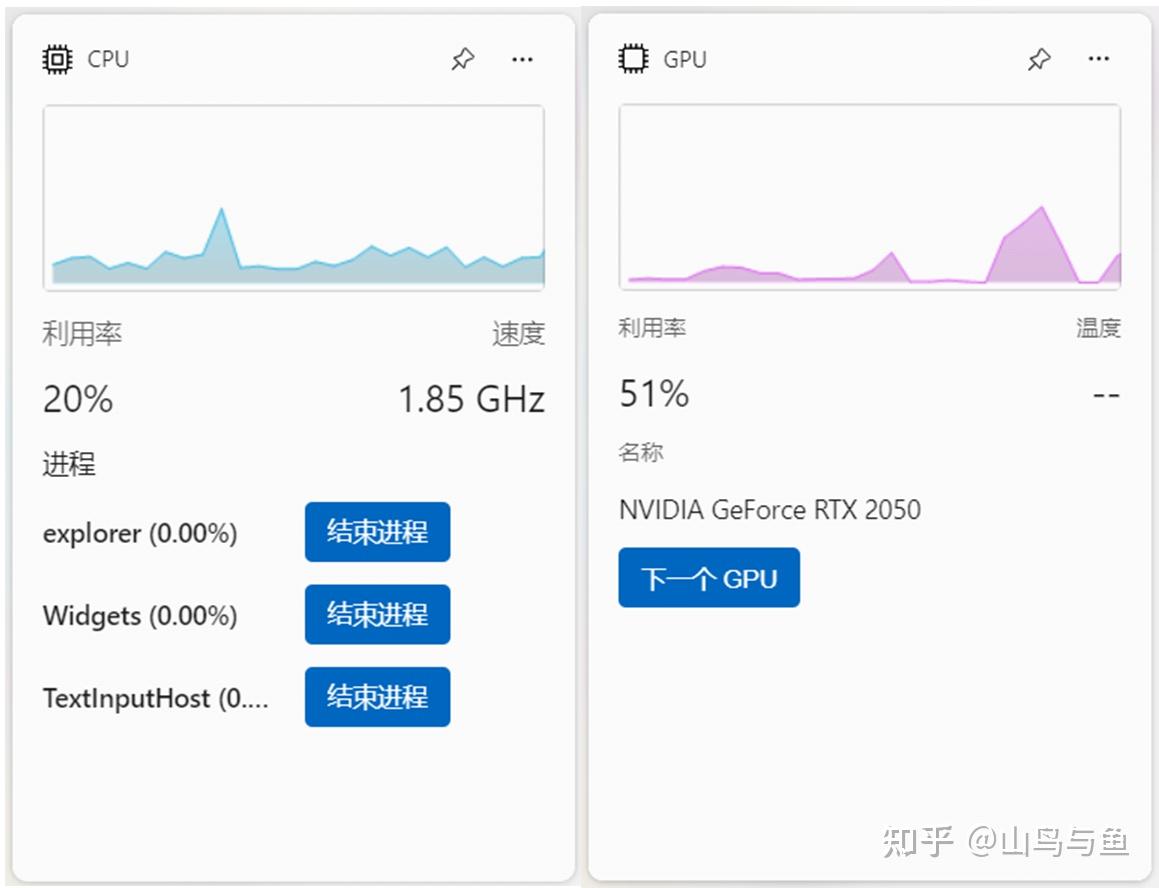Viewport: 1159px width, 888px height.
Task: Click the GPU temperature reading dashes
Action: pyautogui.click(x=1107, y=396)
